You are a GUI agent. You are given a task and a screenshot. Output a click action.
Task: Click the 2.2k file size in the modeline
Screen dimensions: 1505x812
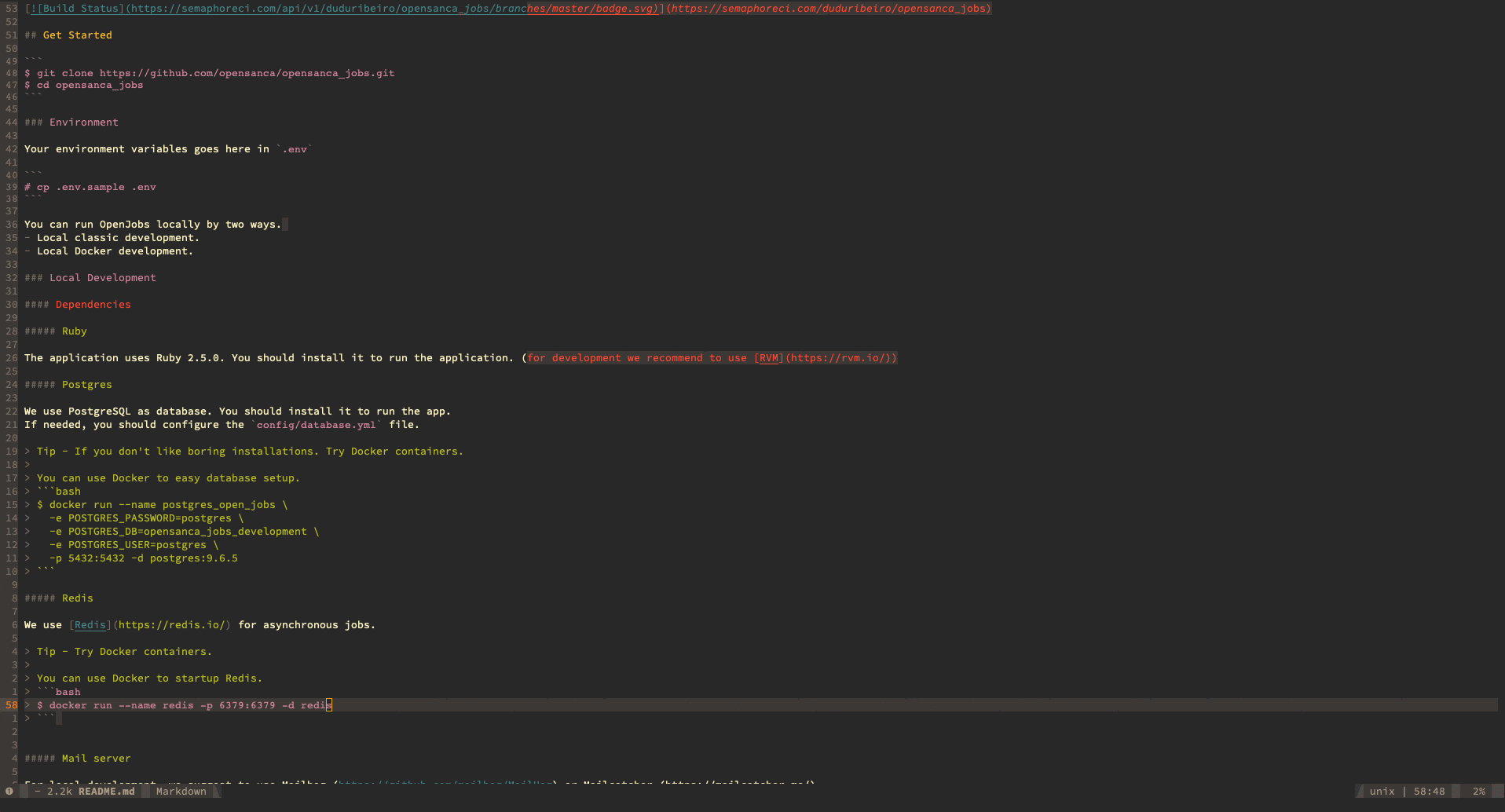[x=59, y=792]
